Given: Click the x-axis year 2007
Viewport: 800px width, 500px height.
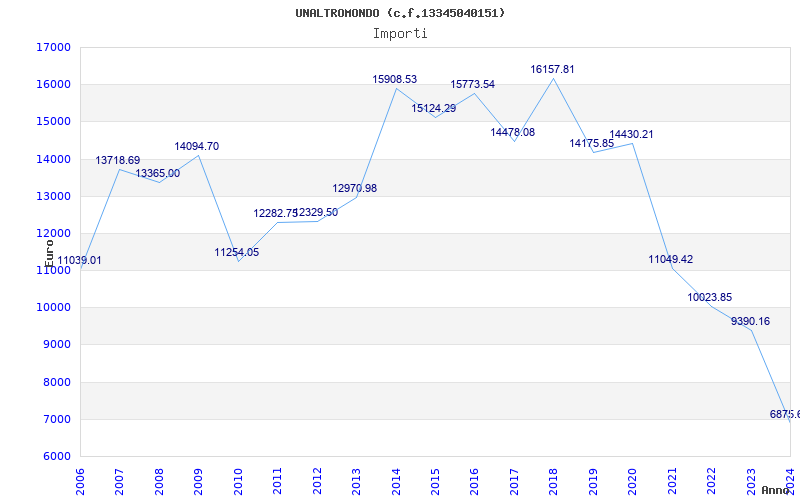Looking at the screenshot, I should click(119, 481).
